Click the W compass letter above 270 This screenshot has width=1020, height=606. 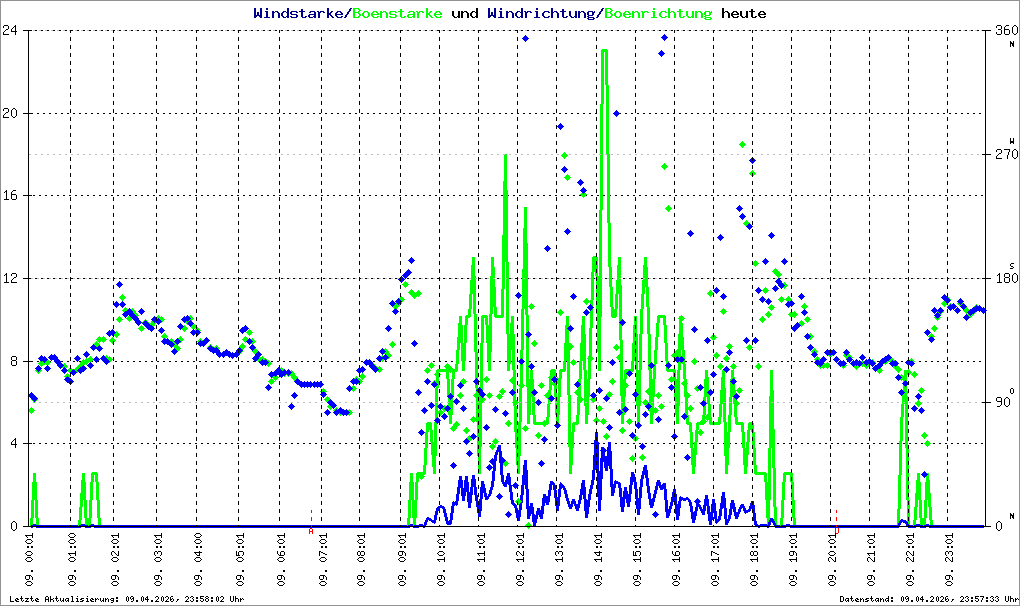1012,140
